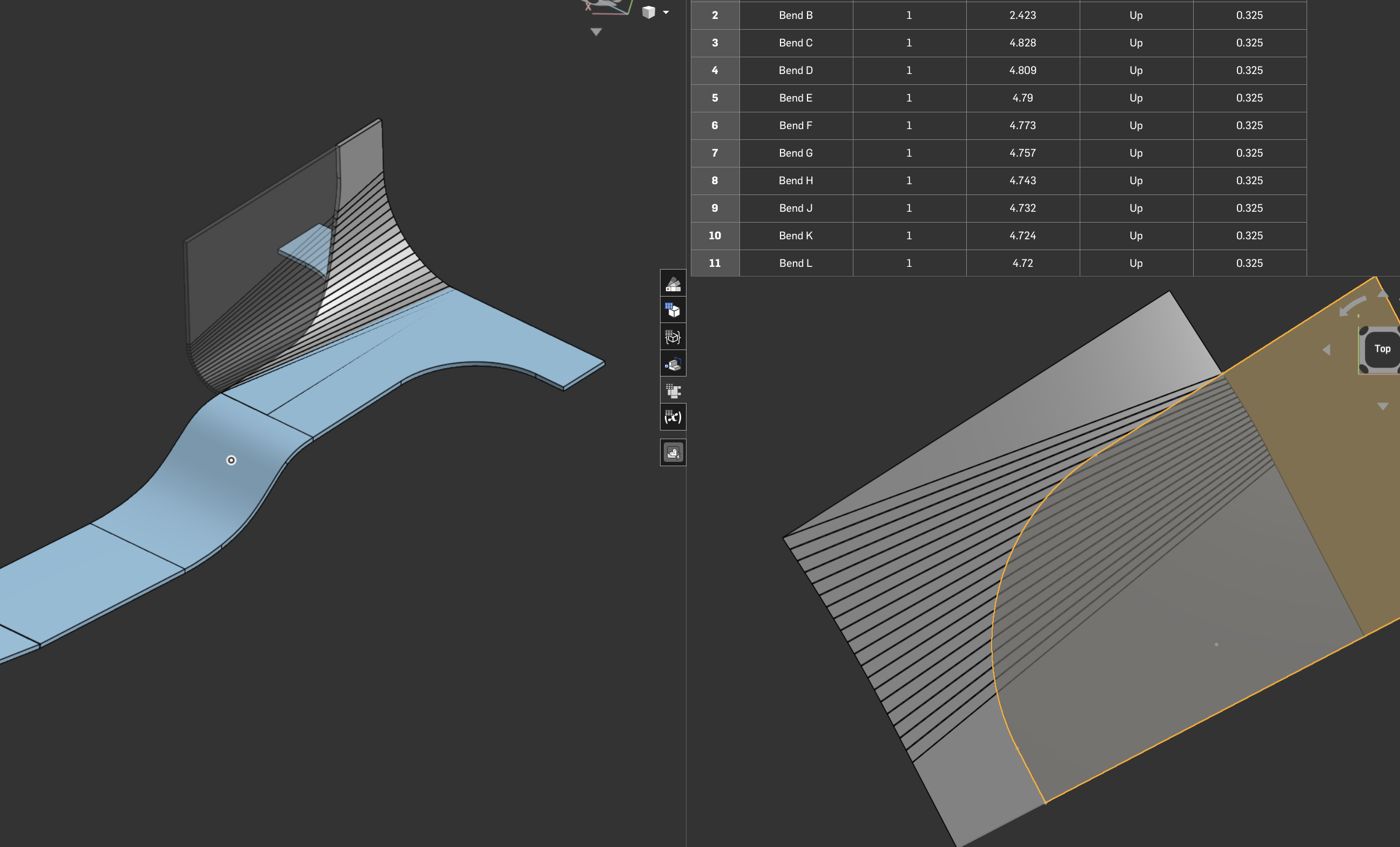Select the Bend C name cell
Viewport: 1400px width, 847px height.
point(796,43)
